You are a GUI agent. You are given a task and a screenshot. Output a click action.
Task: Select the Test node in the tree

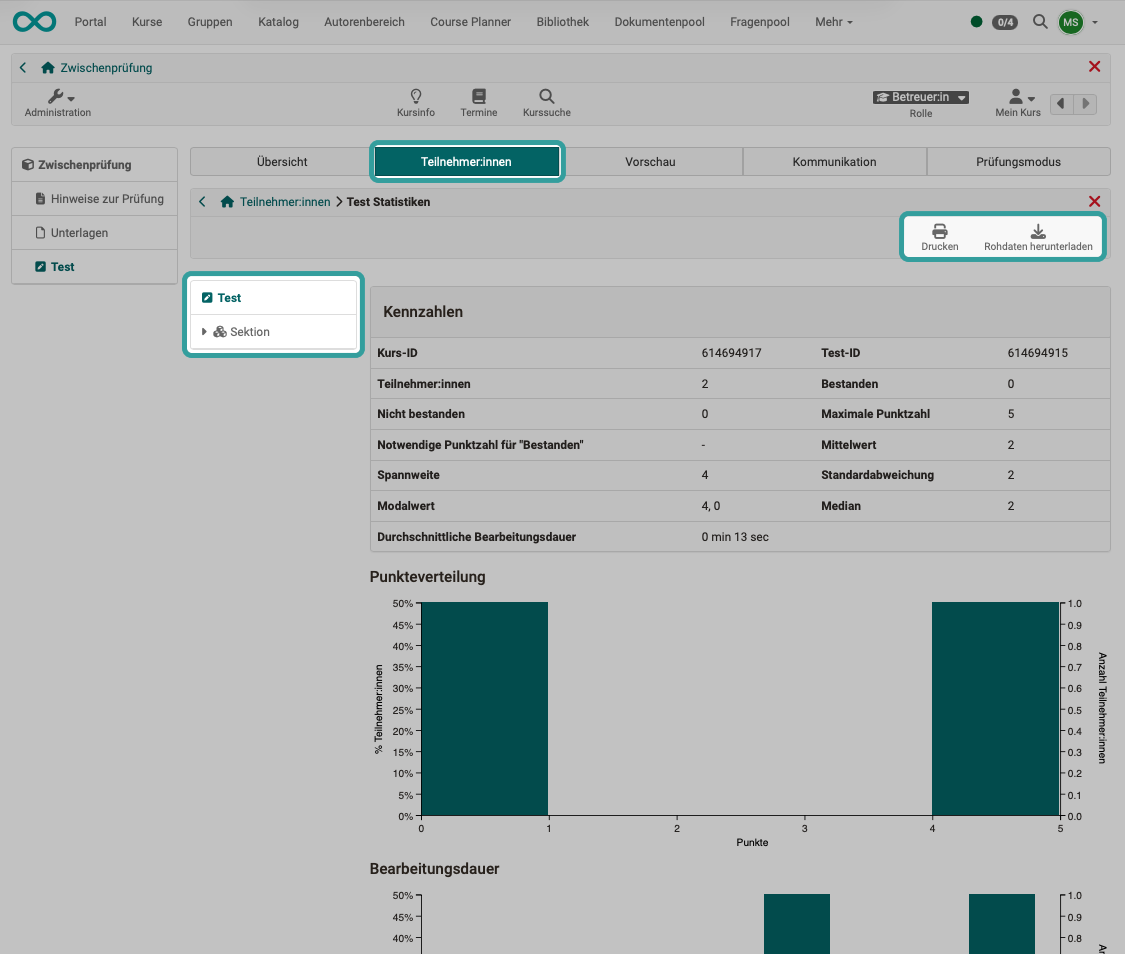[x=228, y=297]
